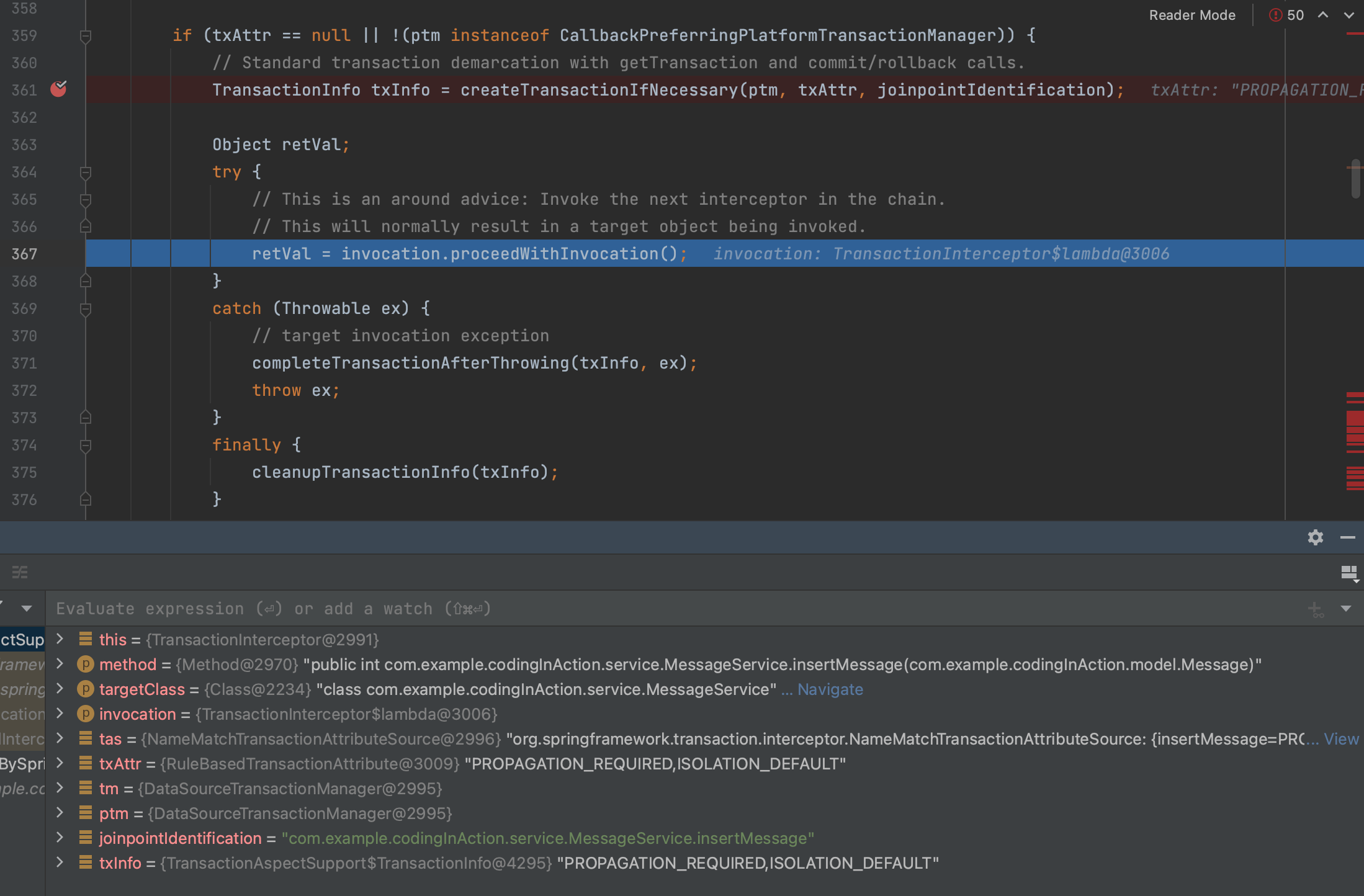Click the layout settings icon in debugger
This screenshot has height=896, width=1364.
point(1349,573)
